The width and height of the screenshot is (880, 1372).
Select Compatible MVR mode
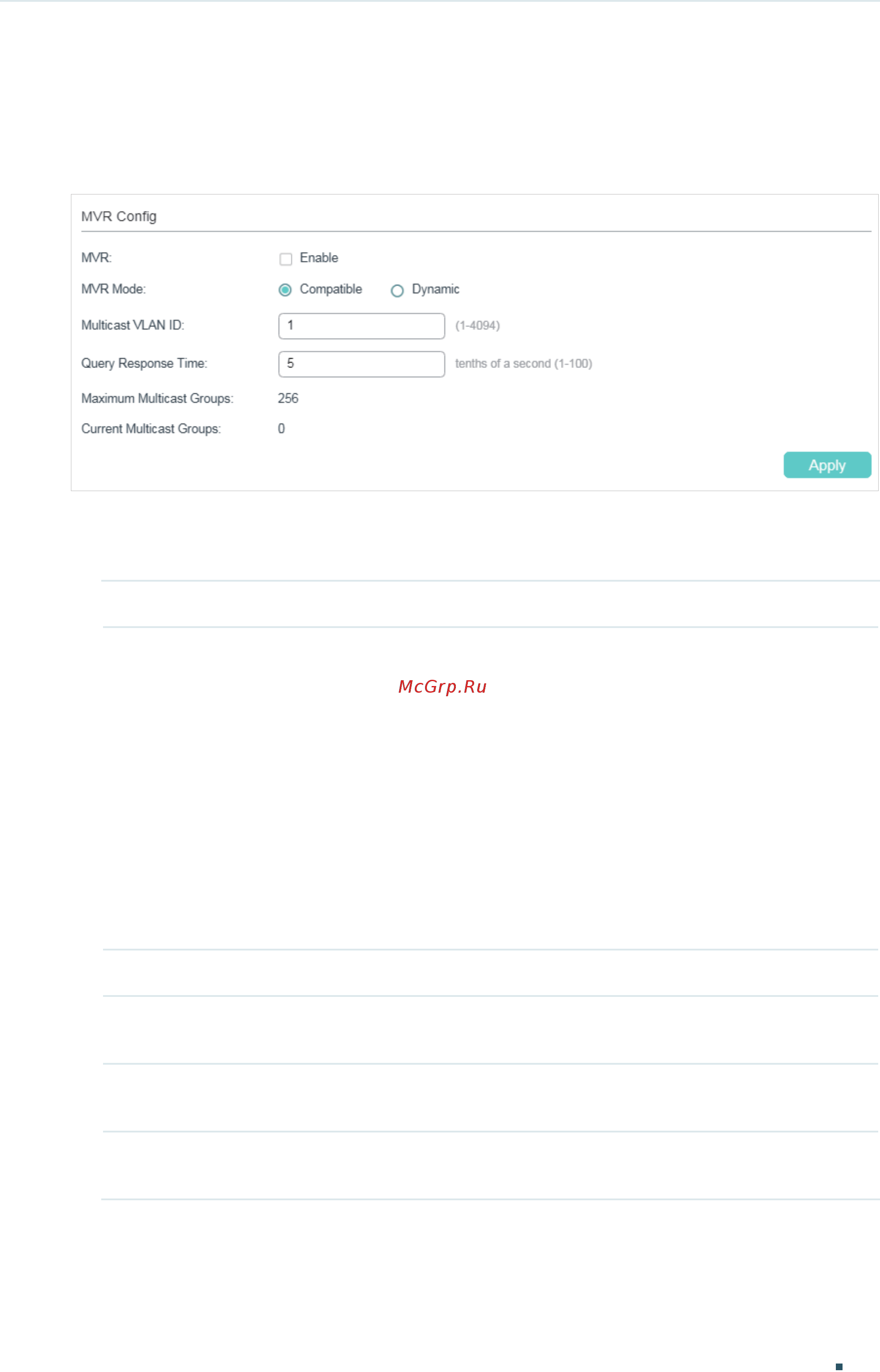click(x=285, y=290)
